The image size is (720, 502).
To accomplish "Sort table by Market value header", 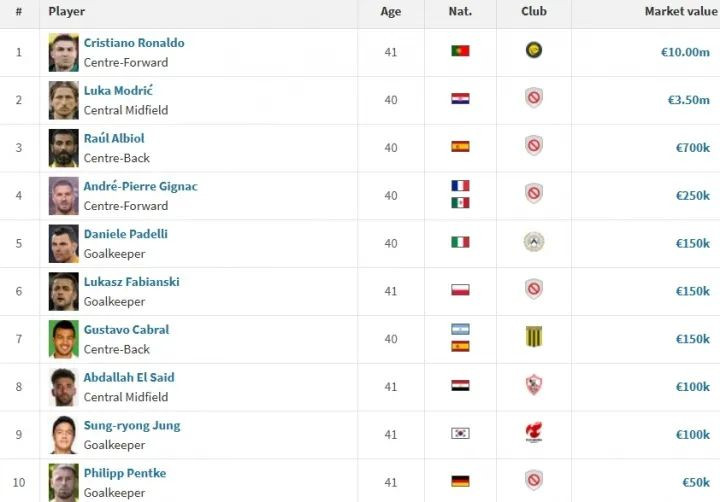I will (x=681, y=11).
